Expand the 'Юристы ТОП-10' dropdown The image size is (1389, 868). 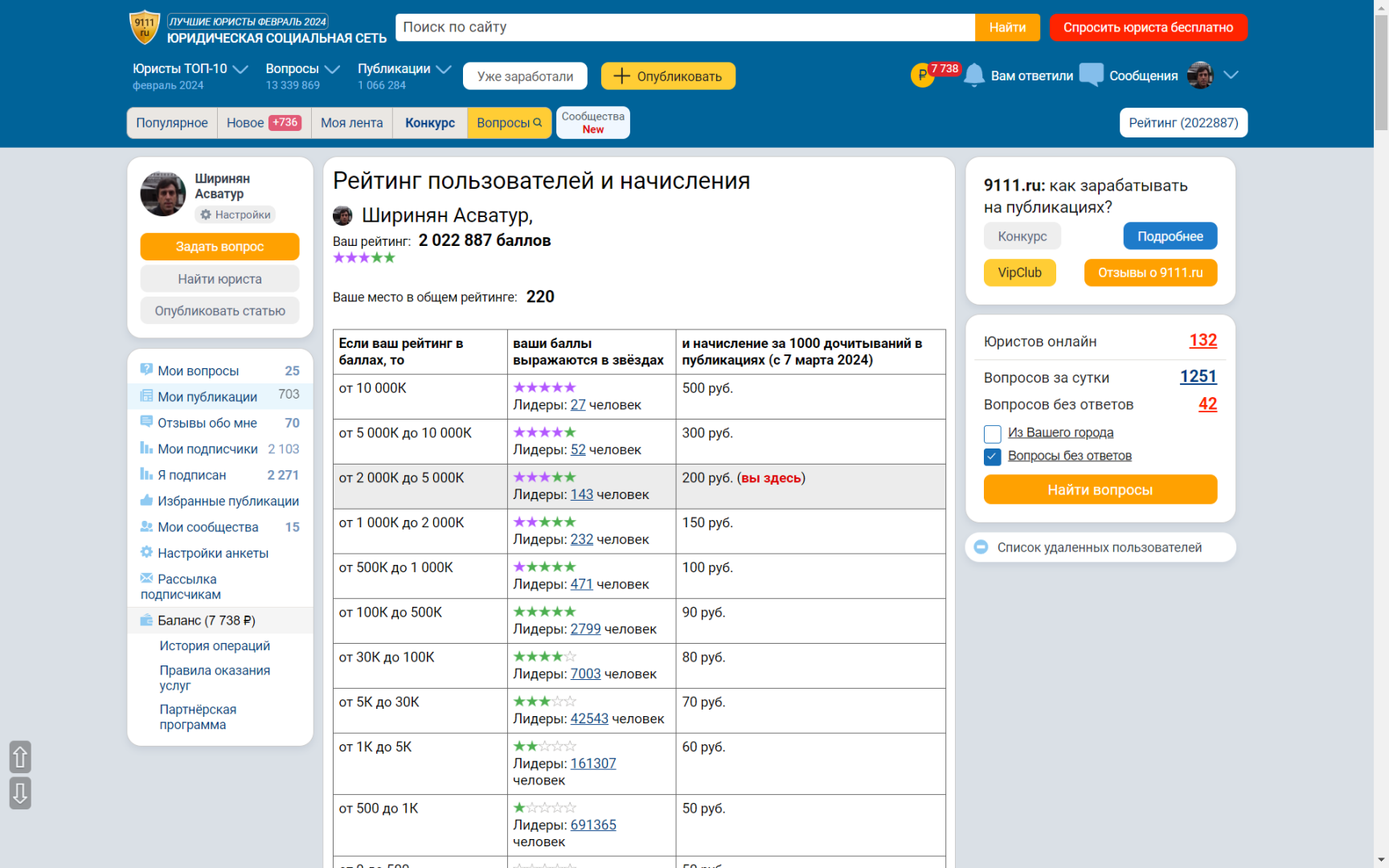(x=240, y=70)
